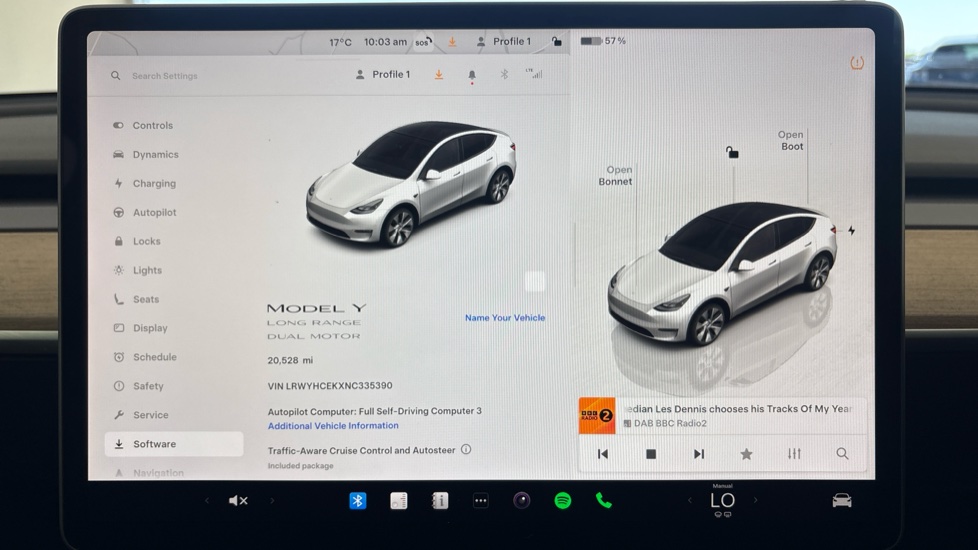Tap Profile 1 in settings header

[x=383, y=74]
